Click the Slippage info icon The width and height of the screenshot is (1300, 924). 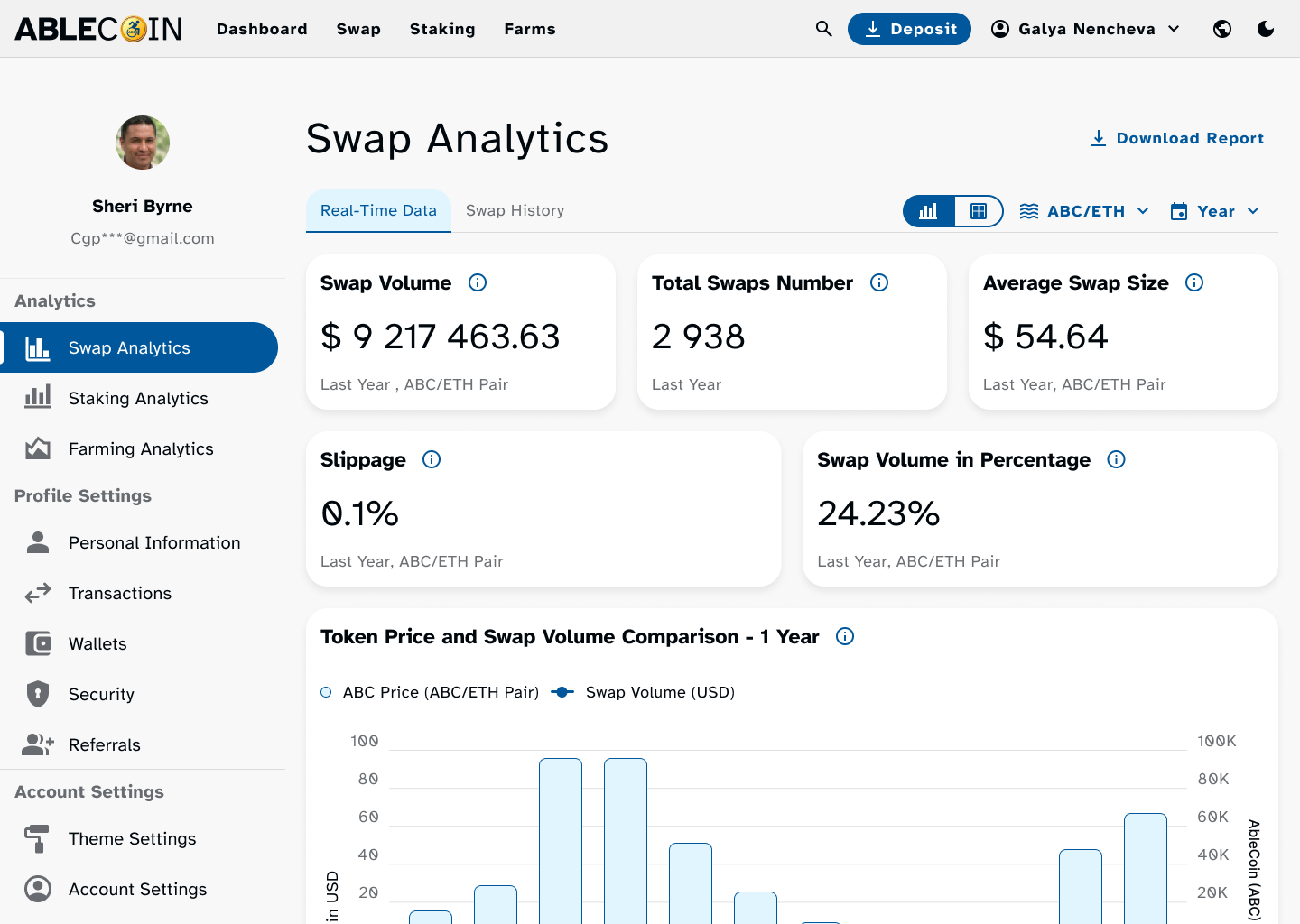(x=432, y=459)
